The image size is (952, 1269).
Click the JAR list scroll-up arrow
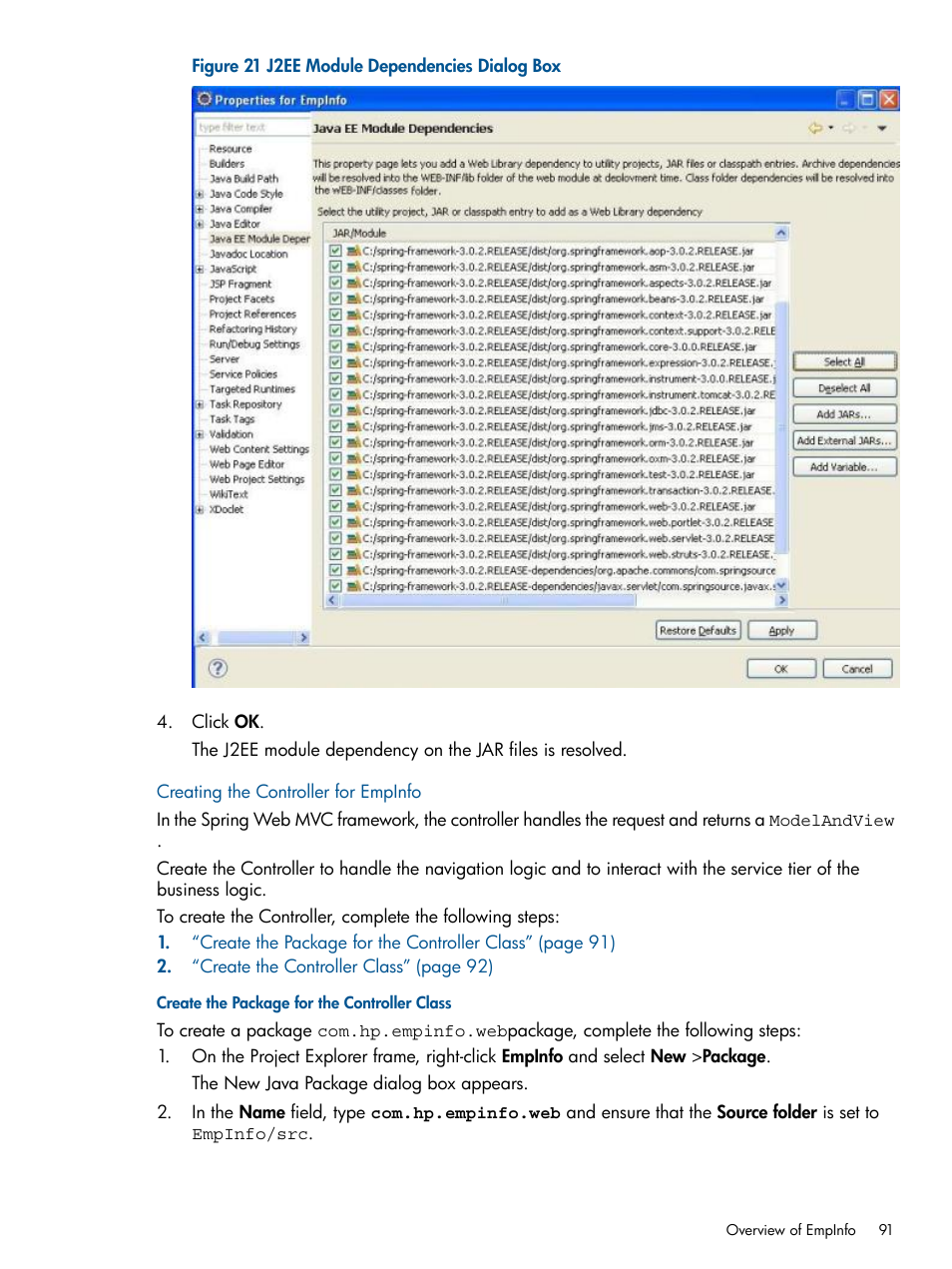(x=781, y=233)
